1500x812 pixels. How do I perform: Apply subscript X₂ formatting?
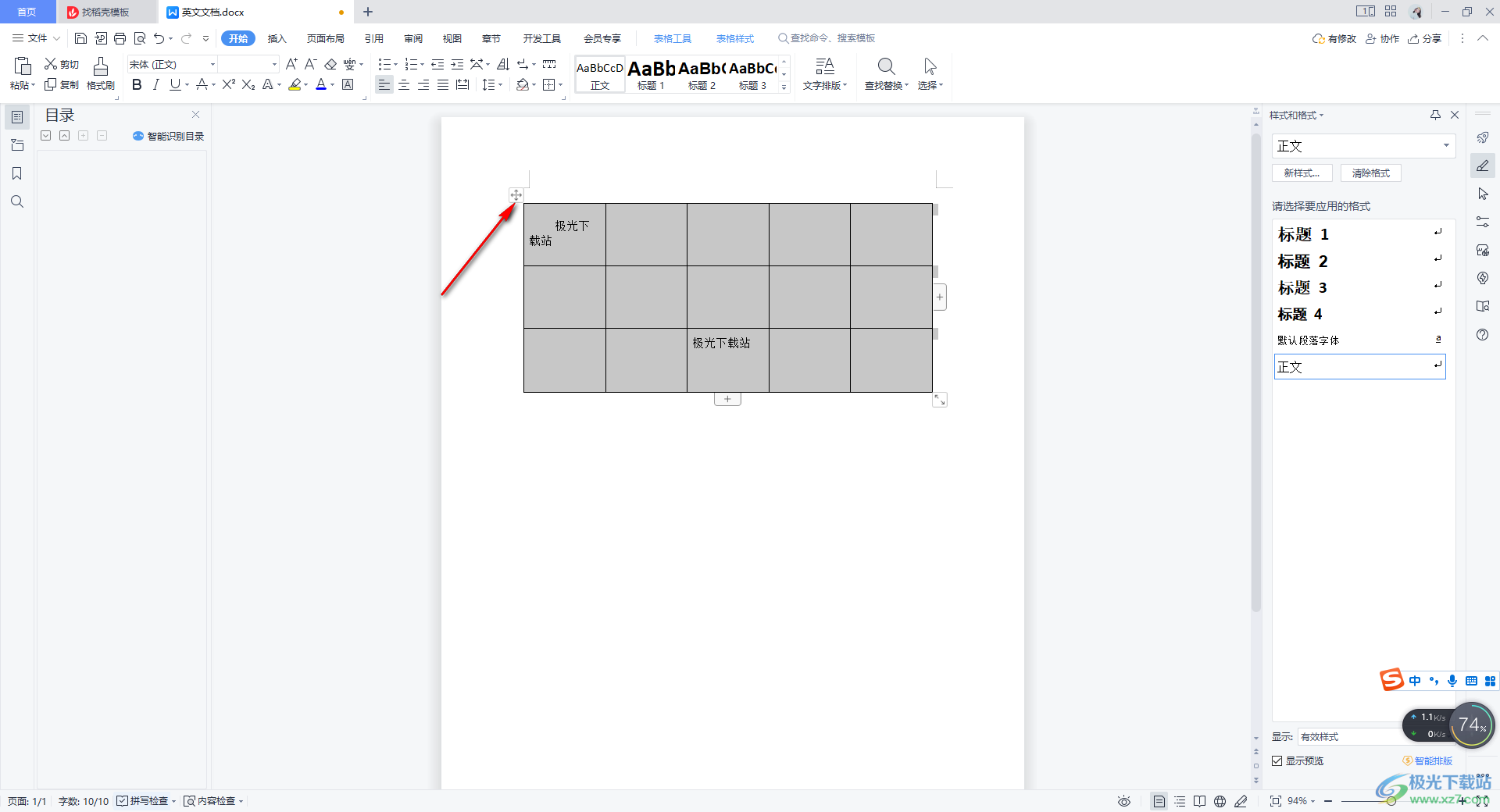coord(248,84)
